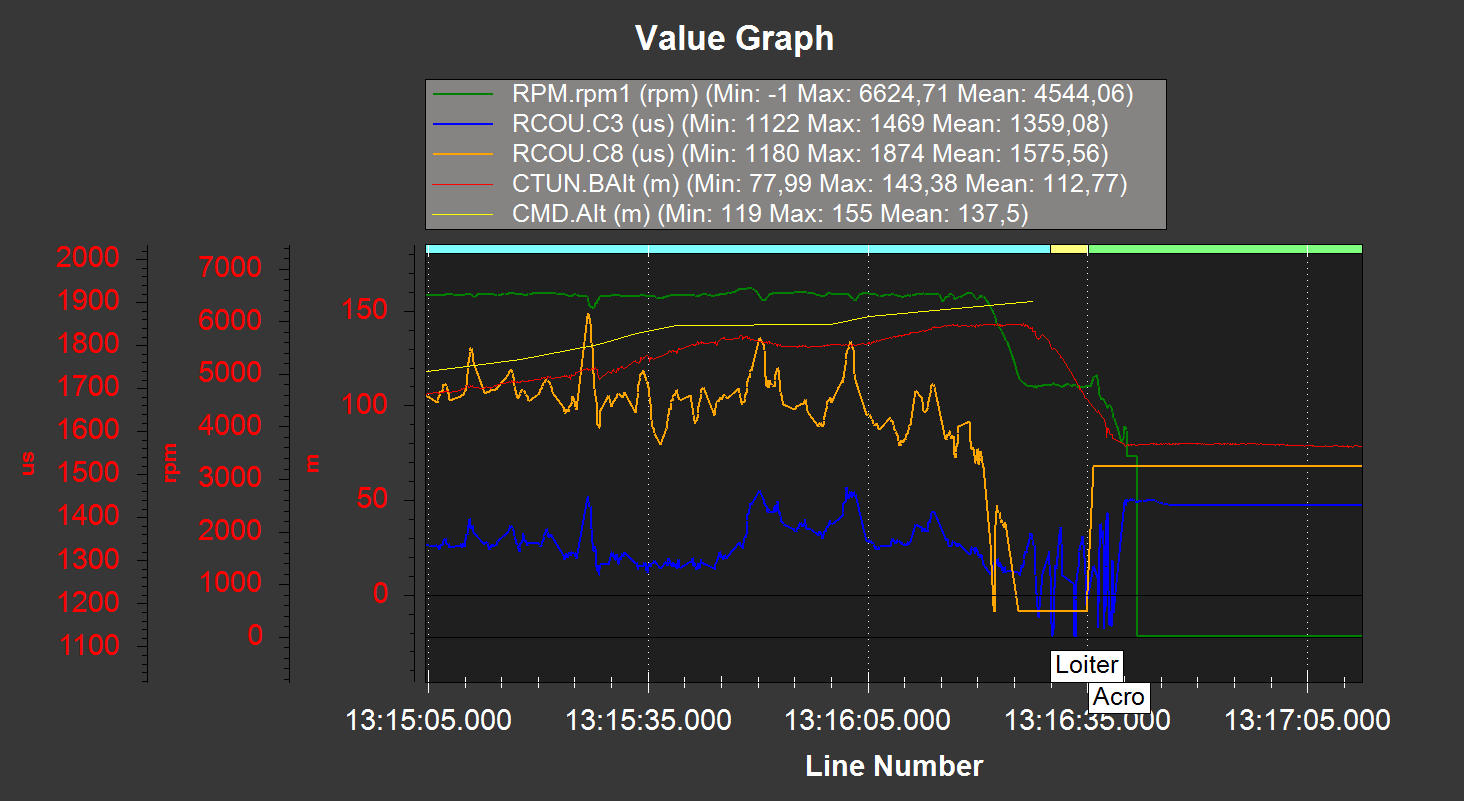Click the 1100 tick on us axis

pyautogui.click(x=88, y=646)
